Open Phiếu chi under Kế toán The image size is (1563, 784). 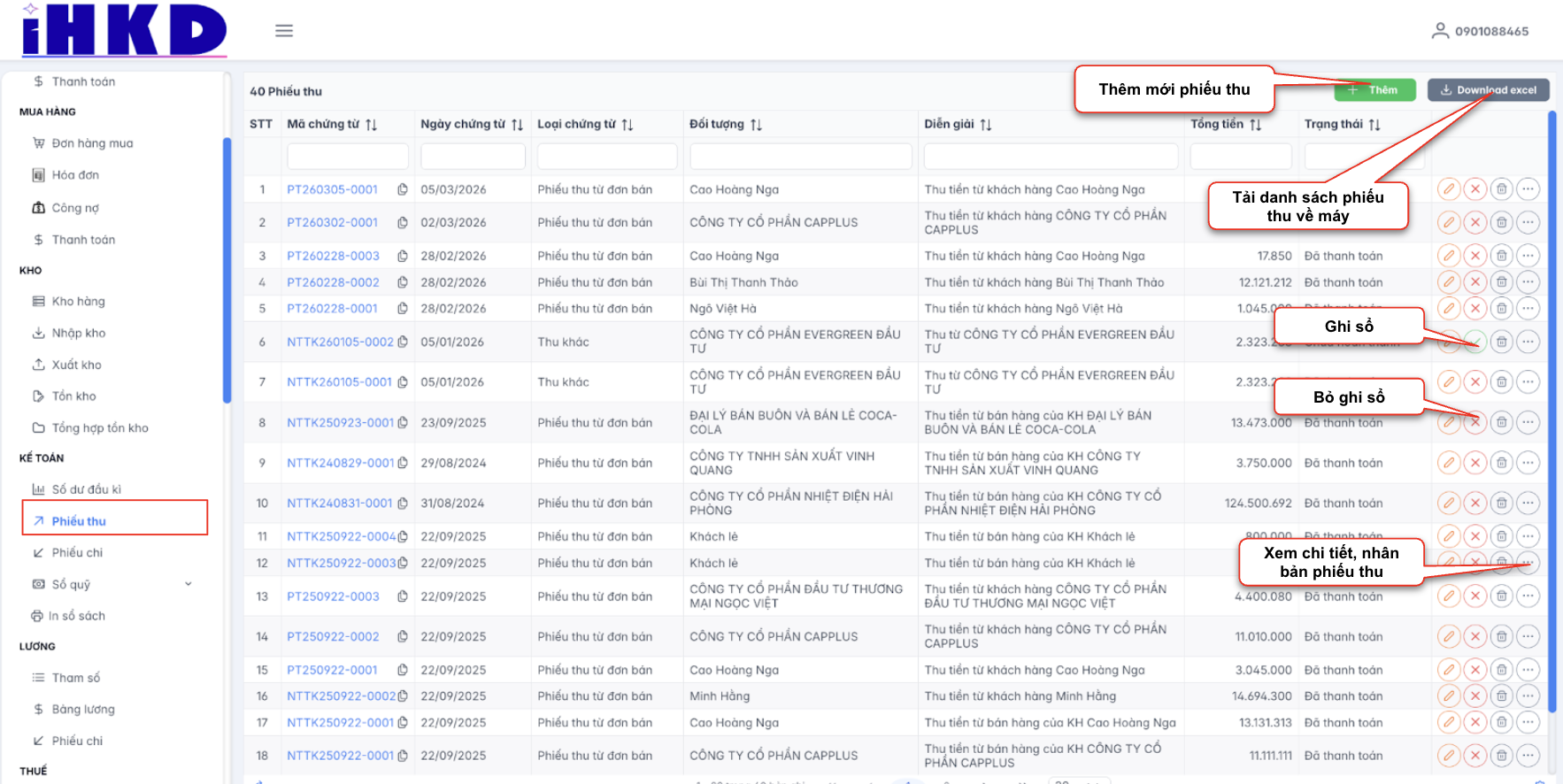77,553
